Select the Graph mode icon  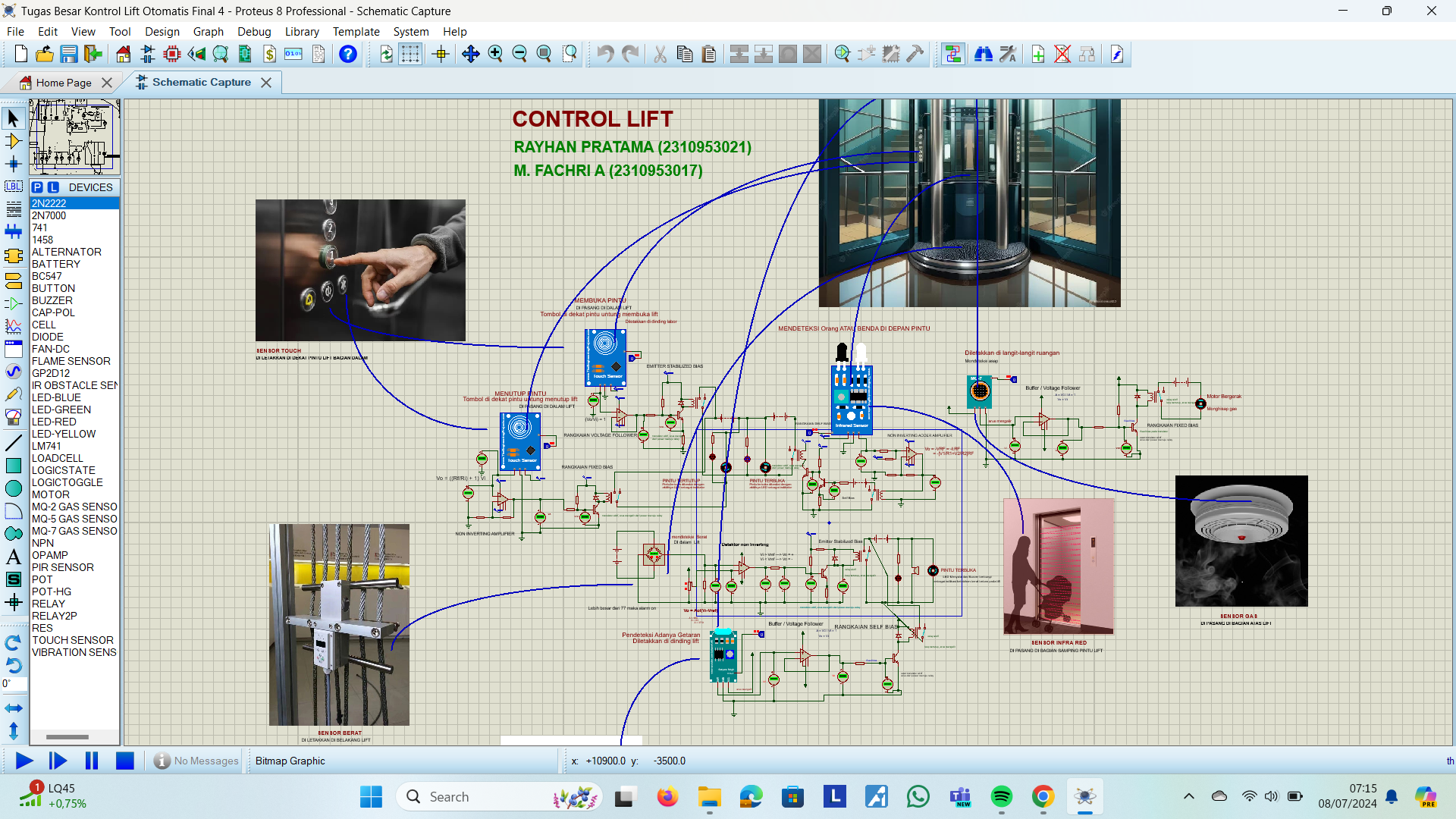click(x=13, y=326)
